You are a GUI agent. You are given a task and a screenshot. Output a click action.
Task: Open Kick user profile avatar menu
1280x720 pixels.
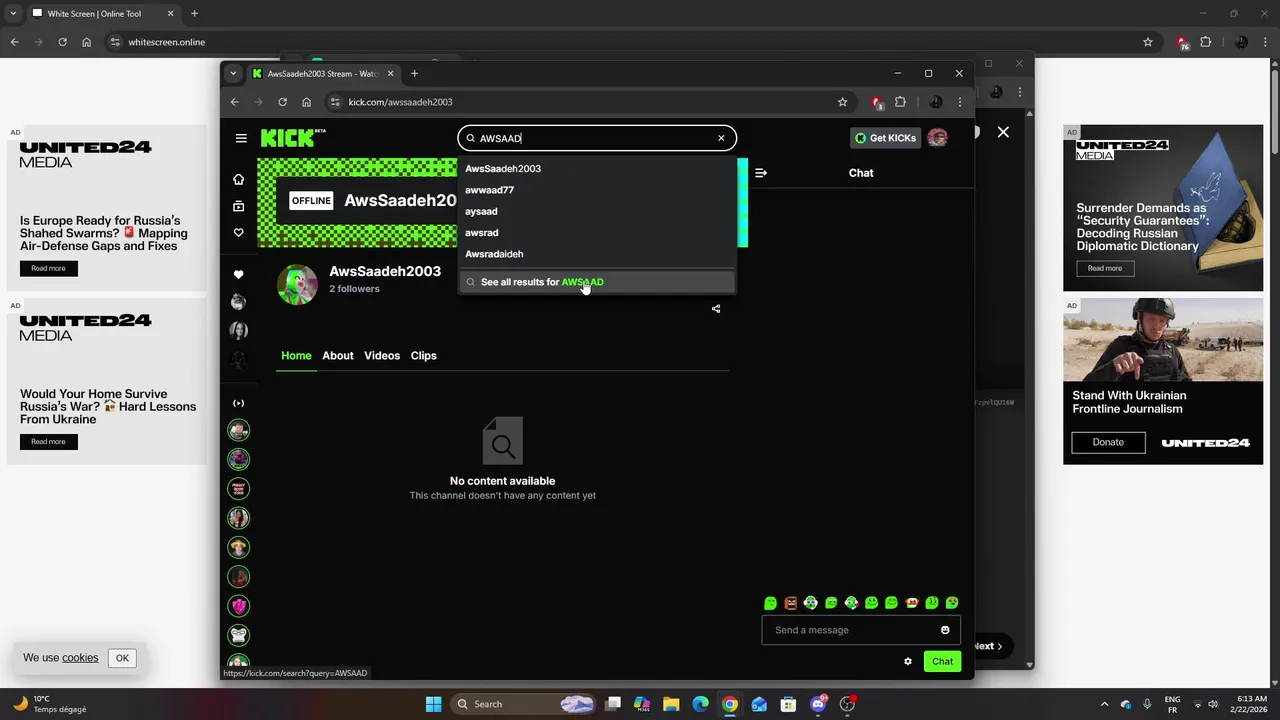(937, 138)
